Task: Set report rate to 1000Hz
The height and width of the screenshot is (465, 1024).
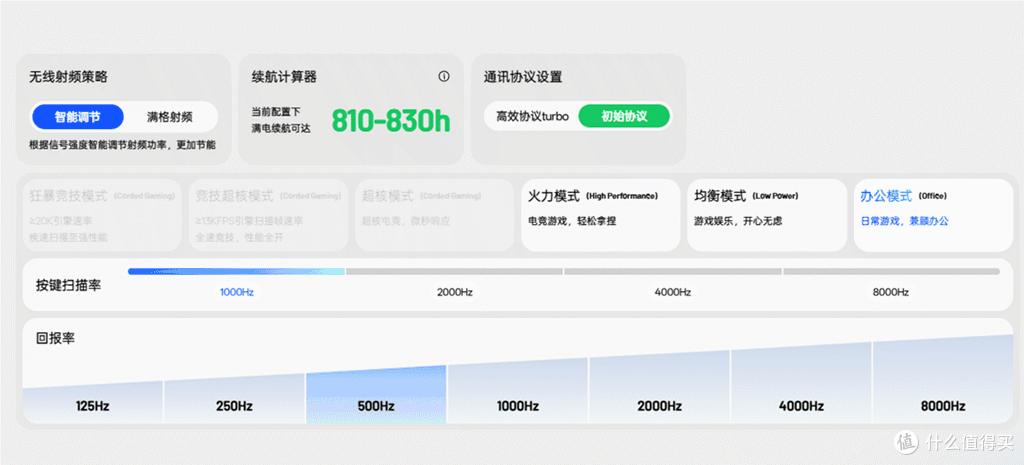Action: click(x=517, y=391)
